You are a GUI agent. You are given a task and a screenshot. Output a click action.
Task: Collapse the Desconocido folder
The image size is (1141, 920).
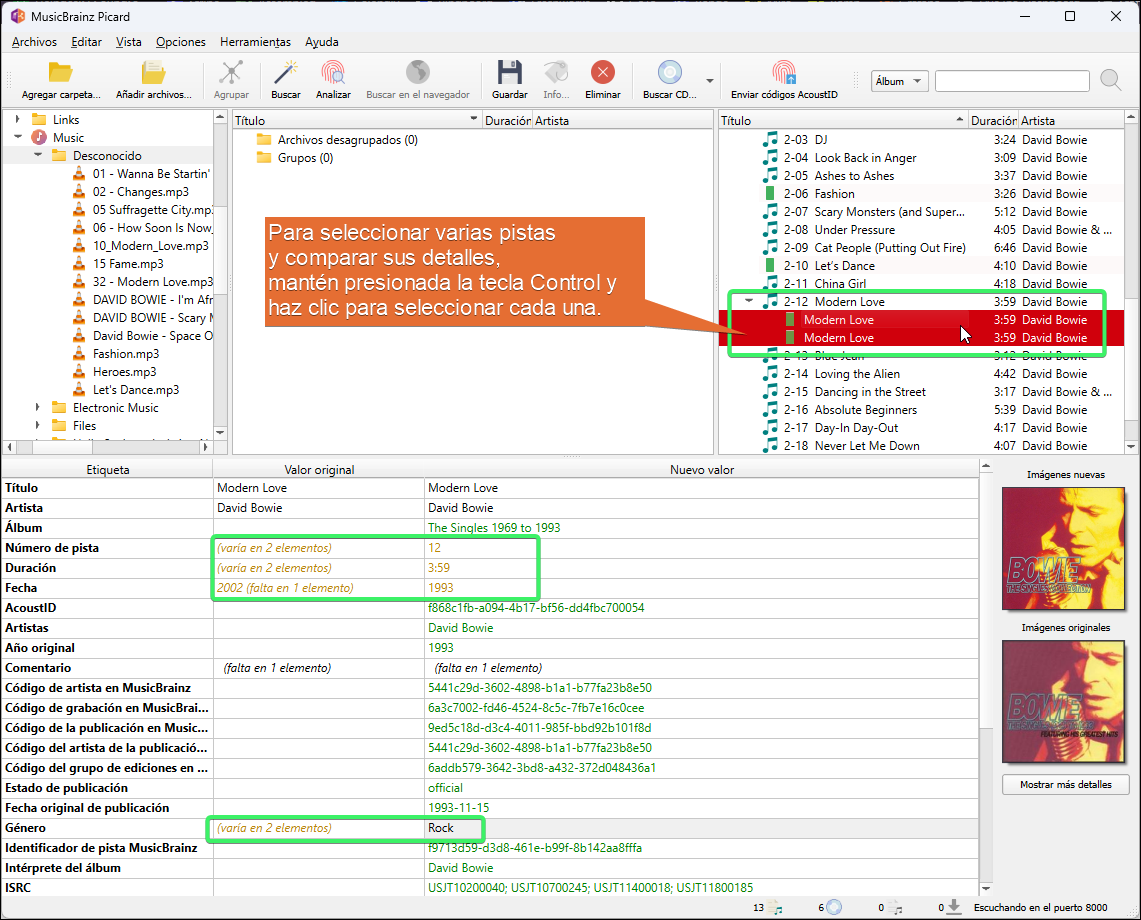pos(38,155)
